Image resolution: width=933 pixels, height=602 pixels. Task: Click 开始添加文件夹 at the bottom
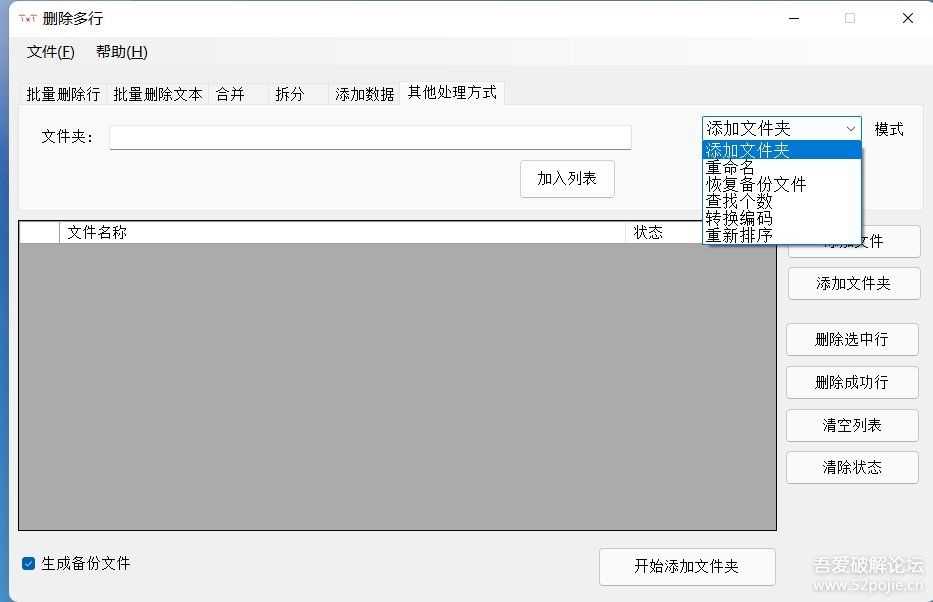687,566
